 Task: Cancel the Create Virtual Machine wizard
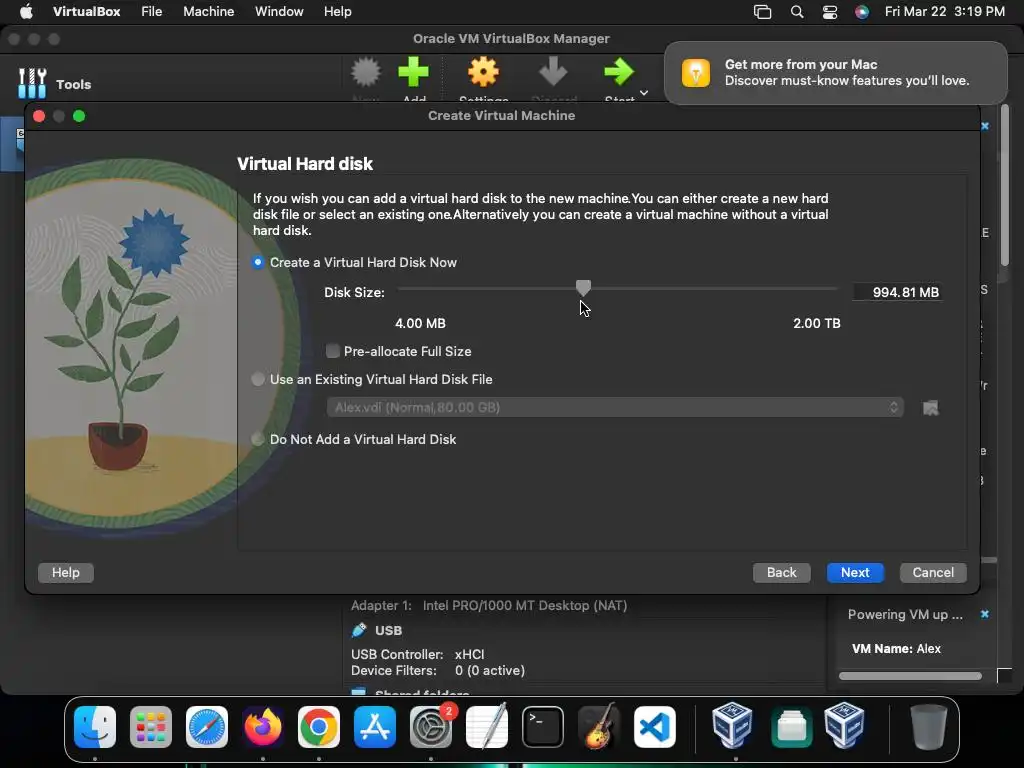(x=933, y=573)
